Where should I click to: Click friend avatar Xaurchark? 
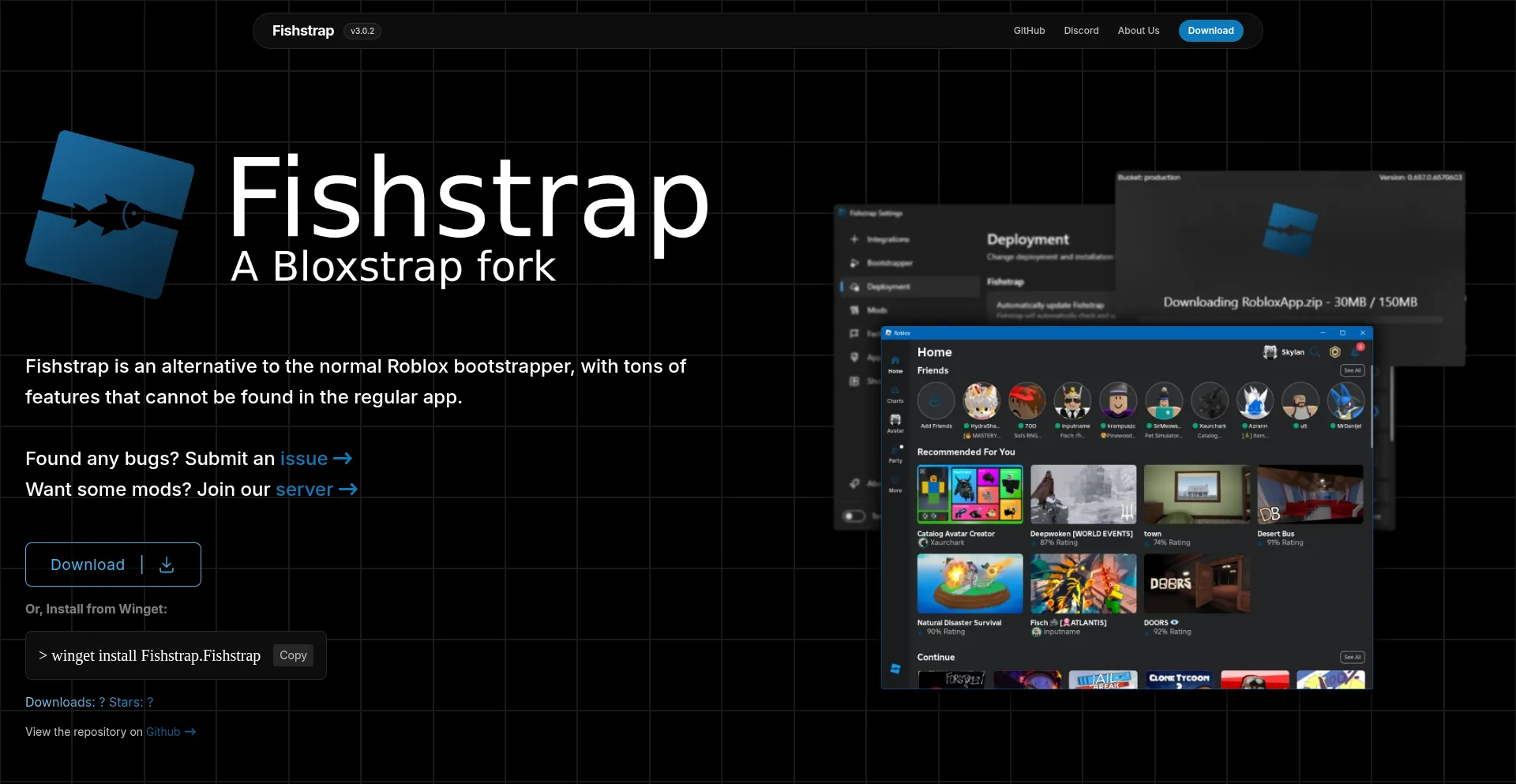click(1210, 401)
